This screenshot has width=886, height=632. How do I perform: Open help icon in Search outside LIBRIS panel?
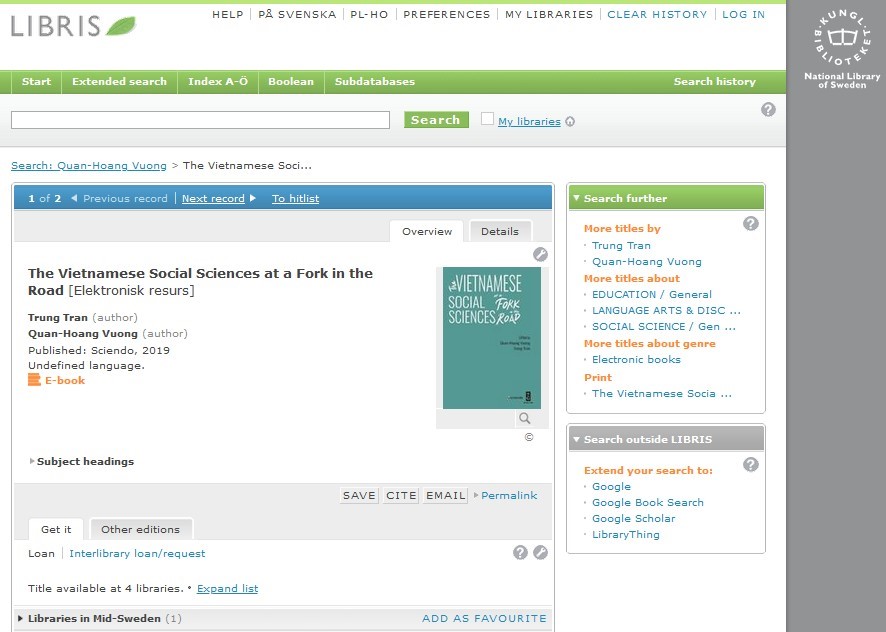[x=751, y=464]
